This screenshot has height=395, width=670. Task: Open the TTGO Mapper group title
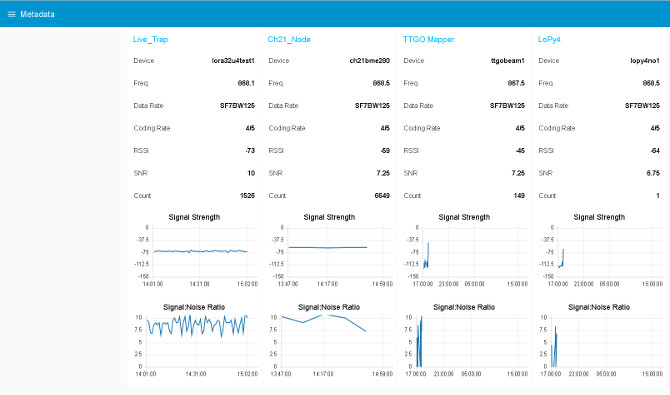pos(429,39)
